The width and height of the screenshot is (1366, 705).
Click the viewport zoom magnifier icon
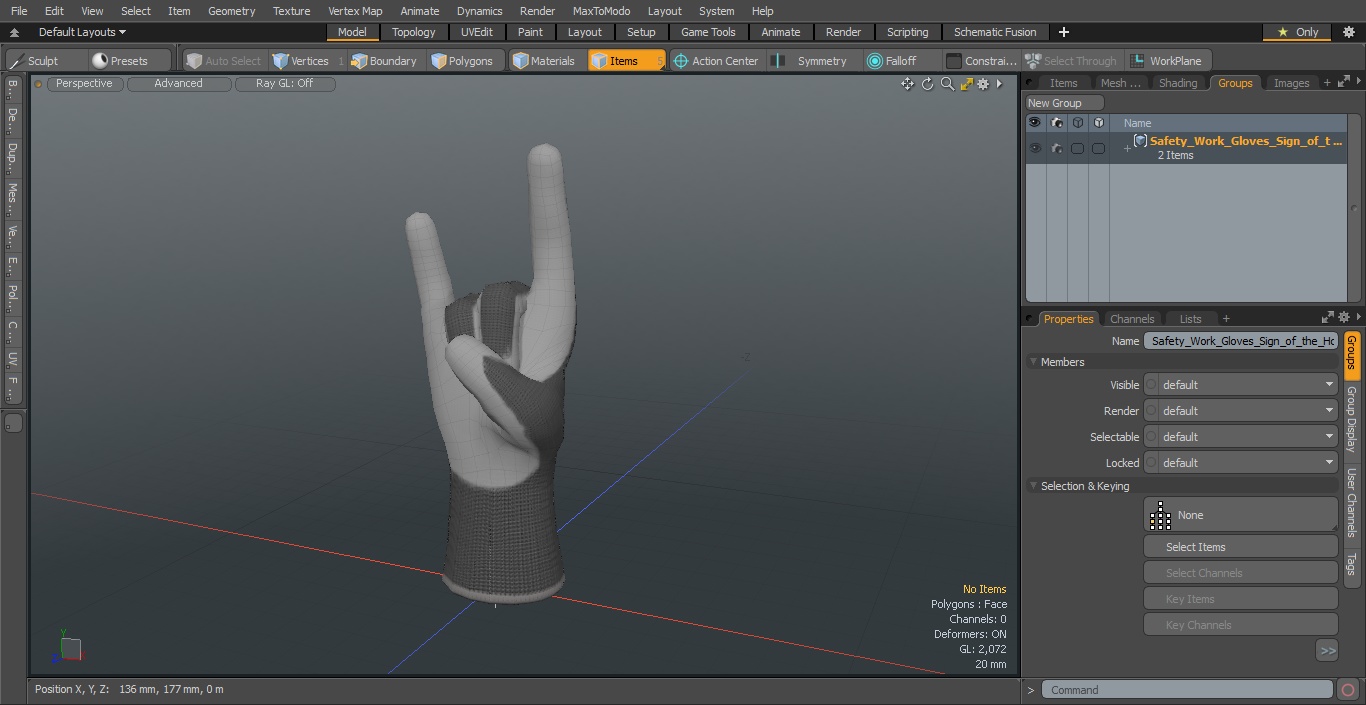(947, 84)
